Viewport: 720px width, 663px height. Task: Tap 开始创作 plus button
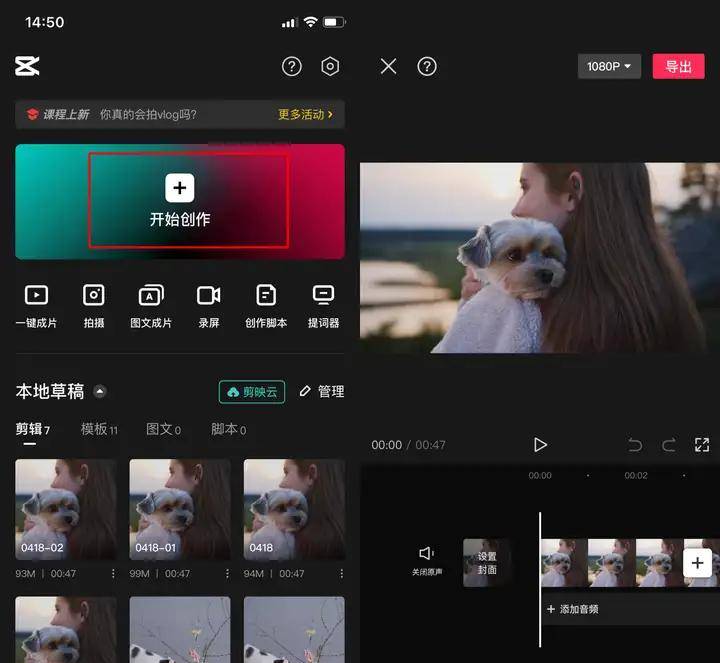(x=180, y=188)
